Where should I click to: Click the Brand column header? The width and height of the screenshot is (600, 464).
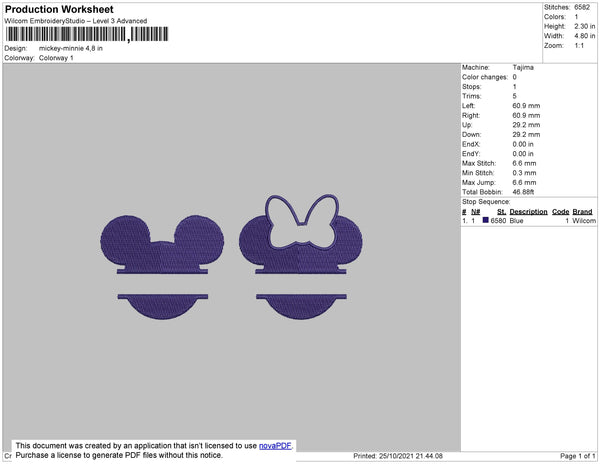(582, 212)
